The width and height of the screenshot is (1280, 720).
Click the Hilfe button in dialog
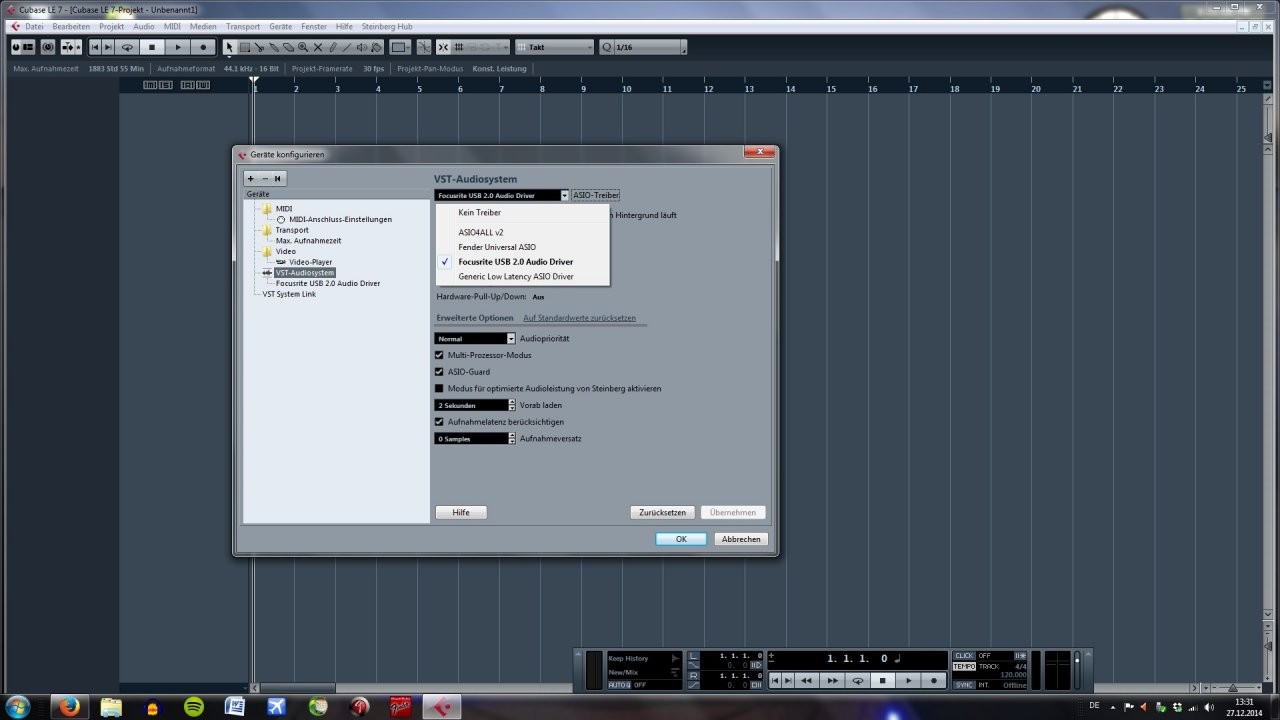click(461, 512)
